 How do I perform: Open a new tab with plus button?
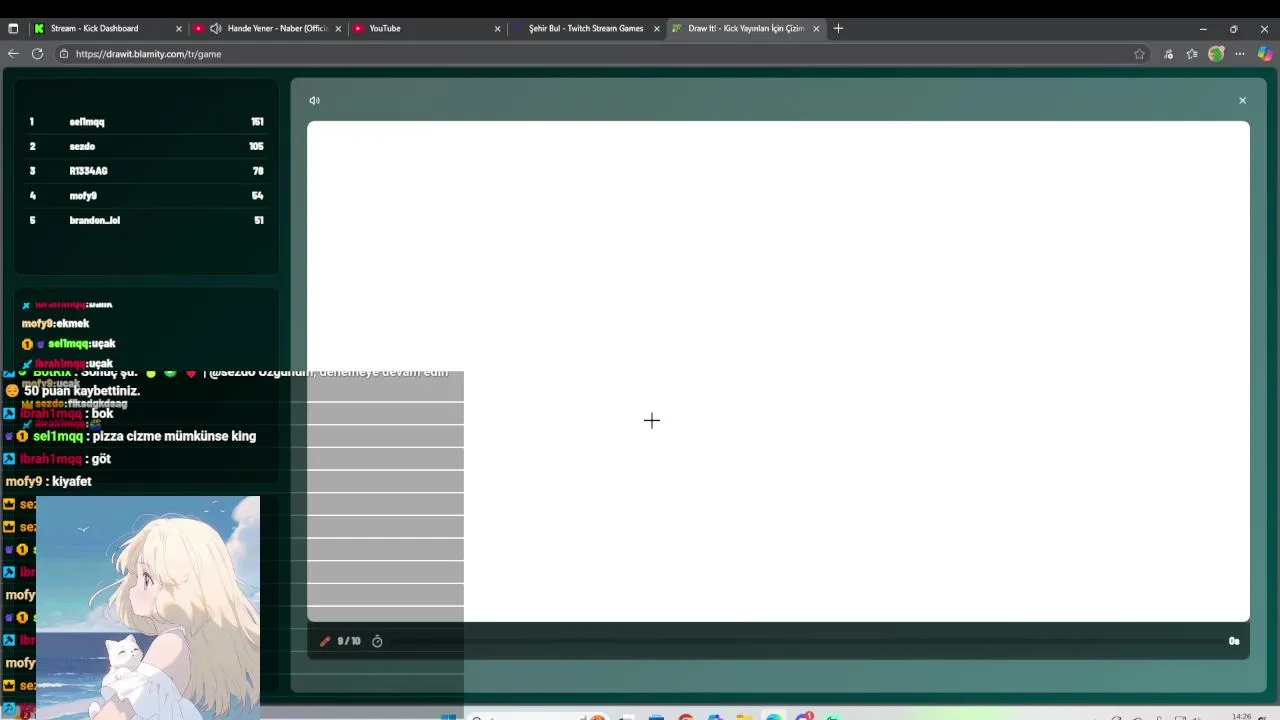point(838,28)
